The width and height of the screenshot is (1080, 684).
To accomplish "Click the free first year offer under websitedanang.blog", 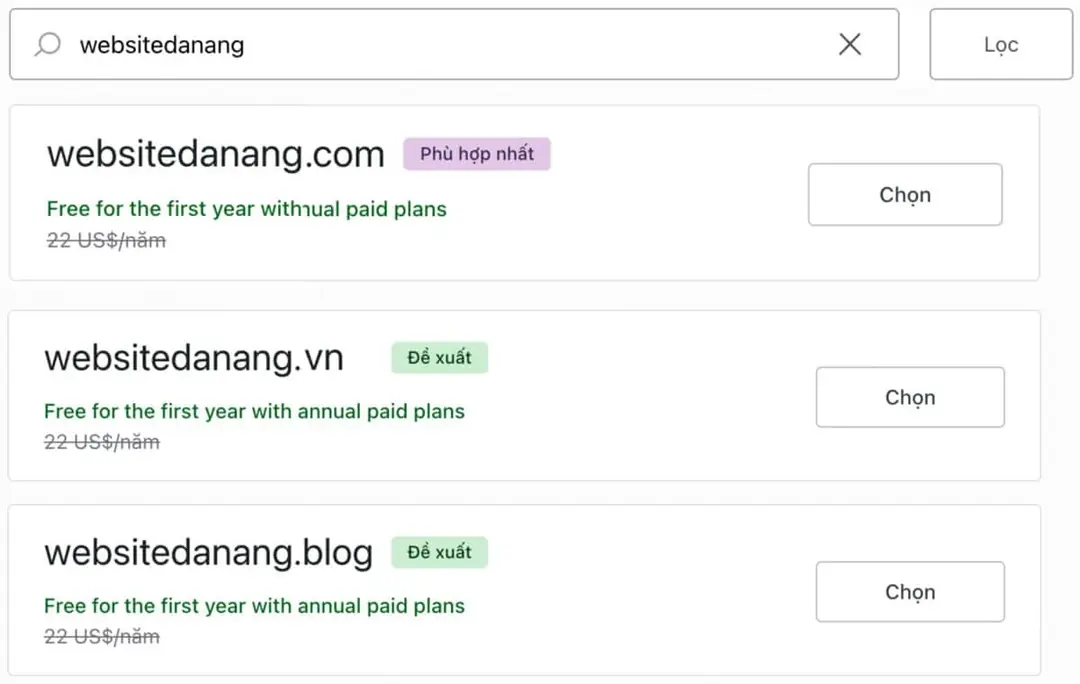I will click(254, 606).
